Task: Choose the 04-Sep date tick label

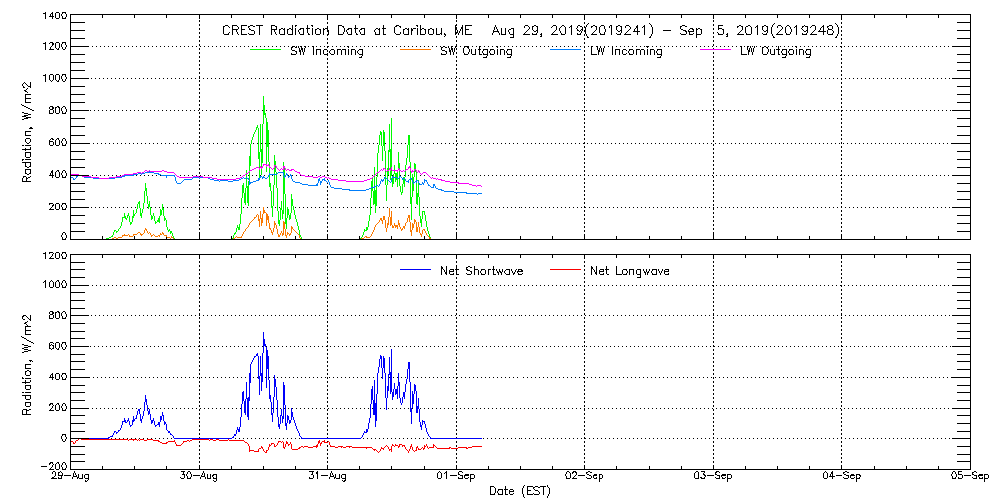Action: click(842, 477)
